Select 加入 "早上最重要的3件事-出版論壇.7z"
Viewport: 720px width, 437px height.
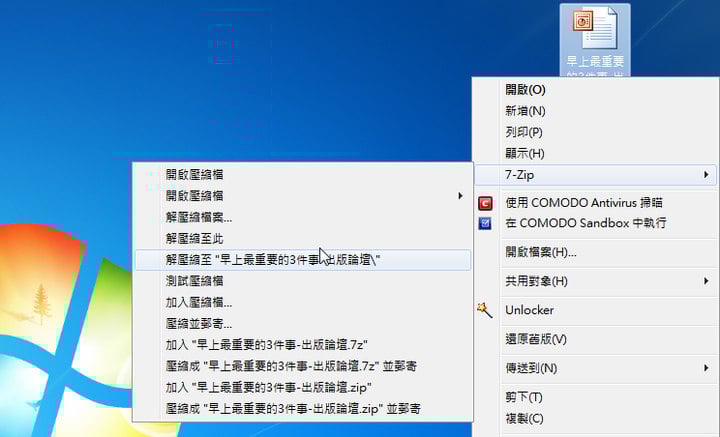(303, 345)
